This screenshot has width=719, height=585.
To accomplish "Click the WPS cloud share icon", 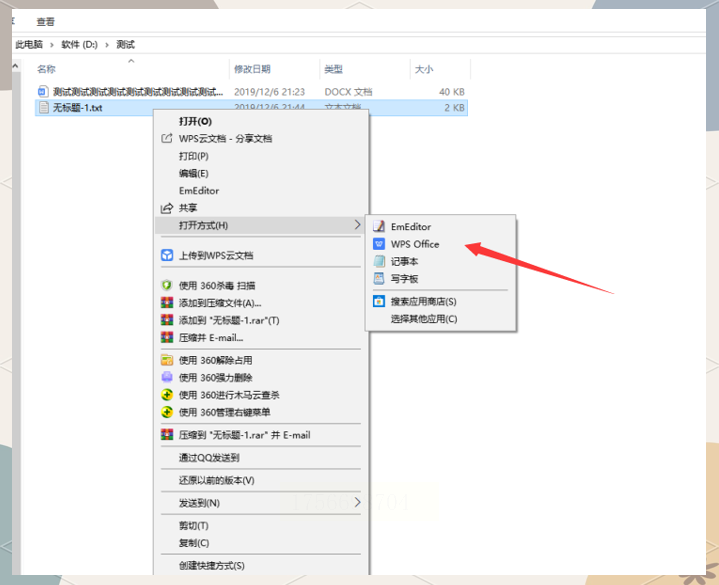I will coord(167,138).
